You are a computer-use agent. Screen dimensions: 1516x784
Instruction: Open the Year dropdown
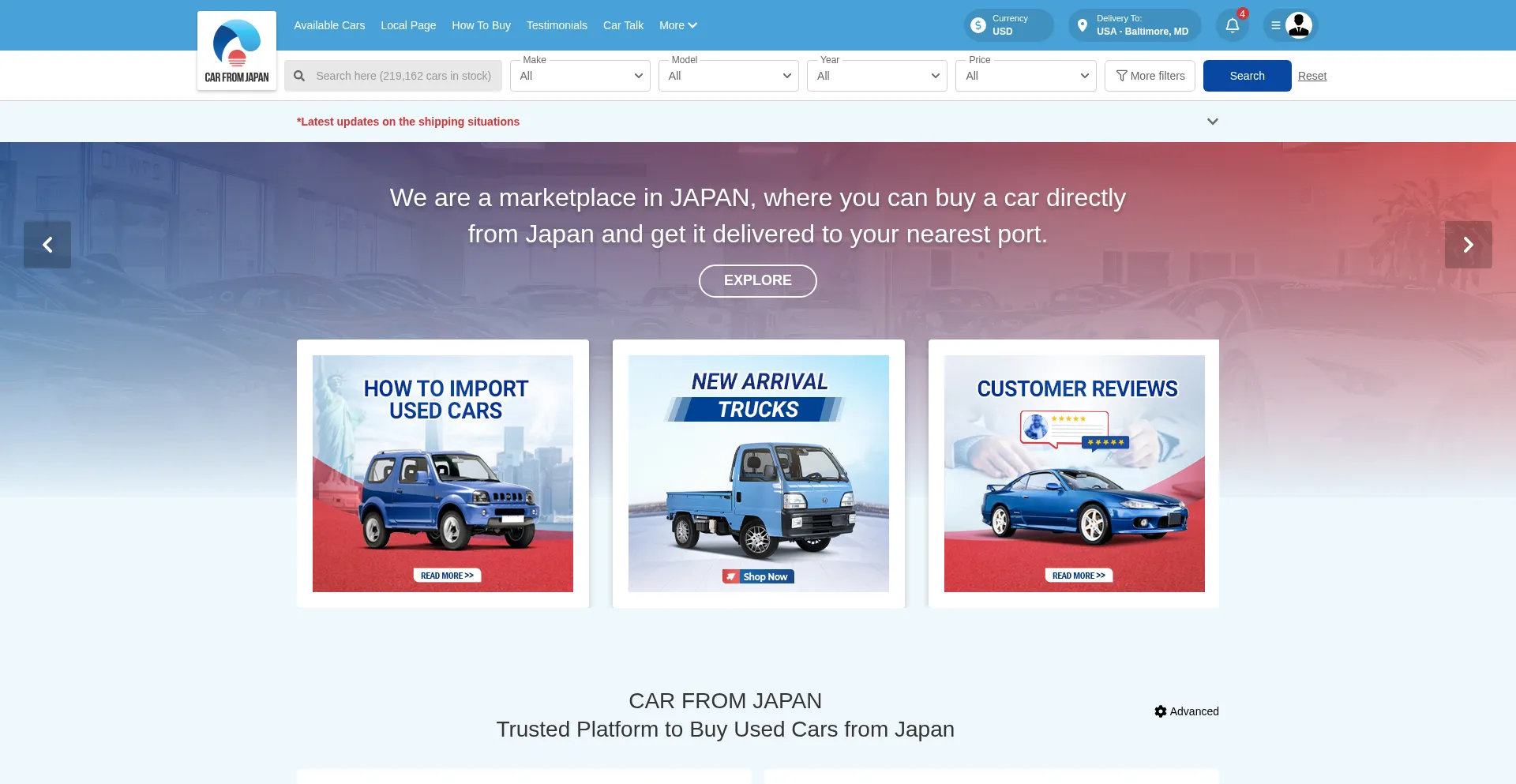click(x=877, y=76)
